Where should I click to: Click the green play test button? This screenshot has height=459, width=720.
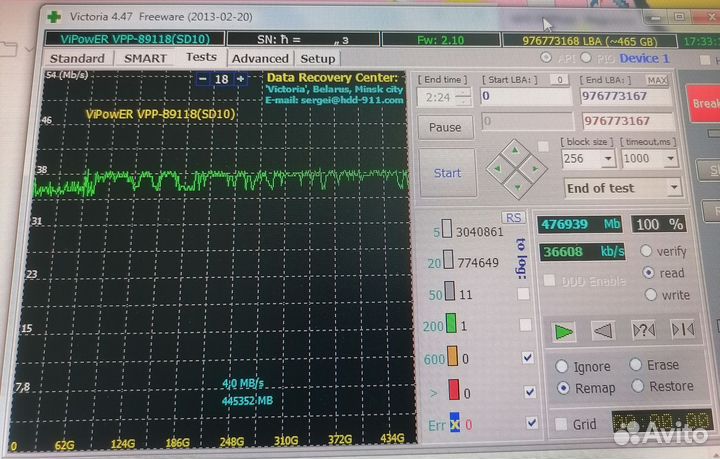pyautogui.click(x=564, y=331)
